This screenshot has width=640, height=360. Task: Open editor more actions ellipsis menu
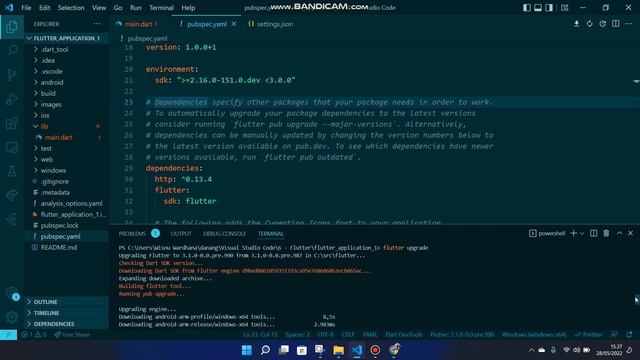click(x=629, y=24)
